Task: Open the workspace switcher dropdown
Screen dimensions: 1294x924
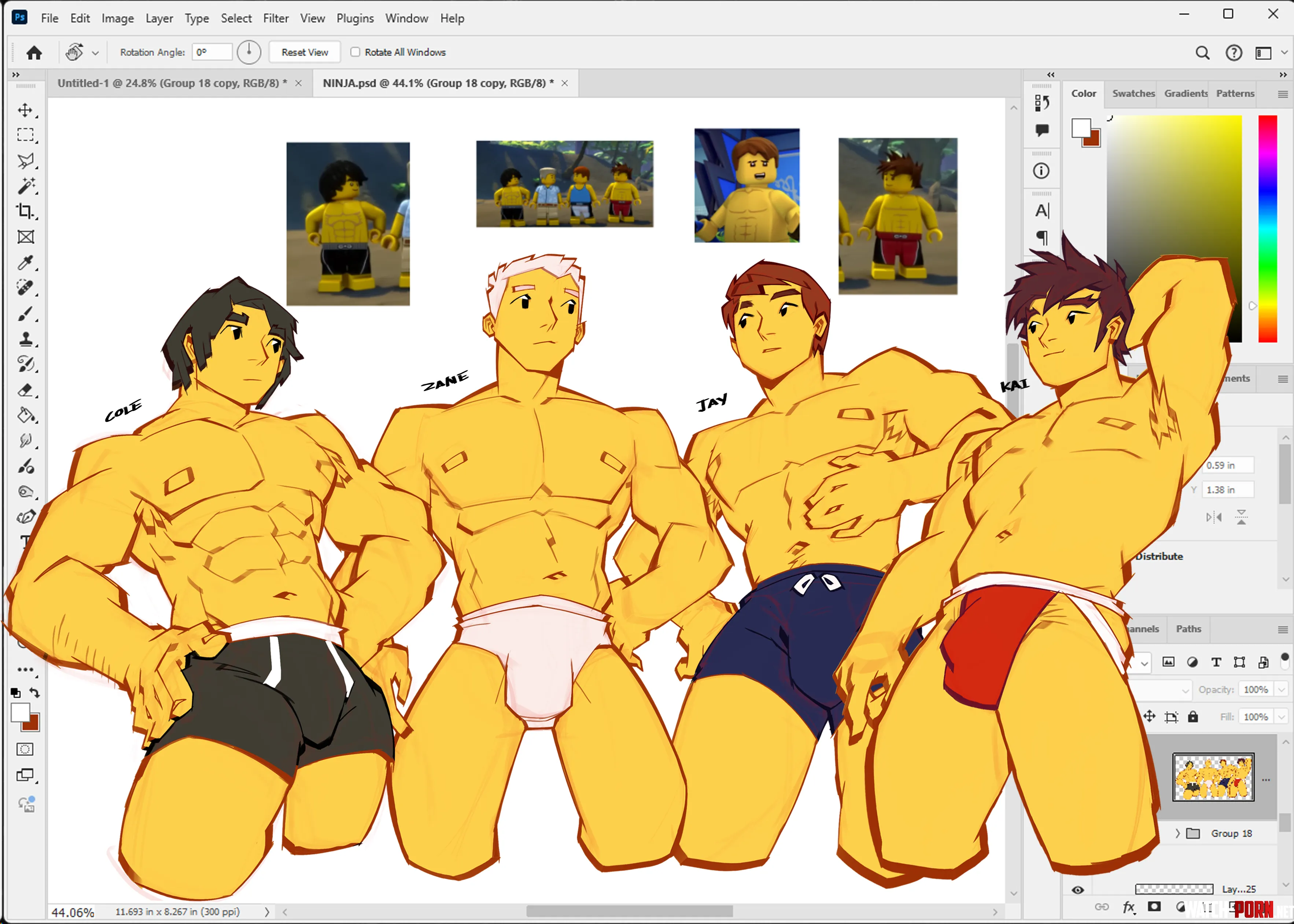Action: tap(1284, 53)
